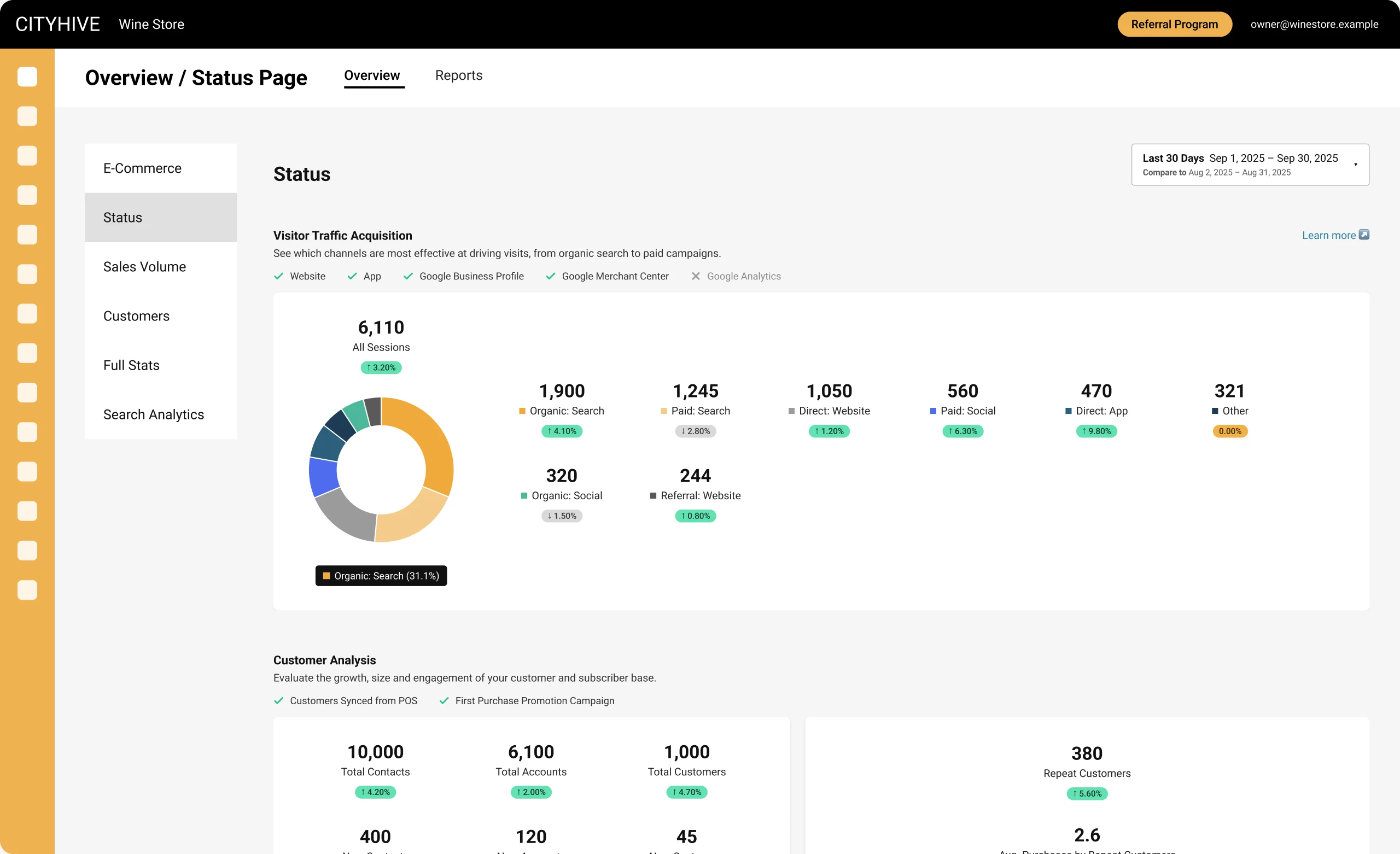Click the 380 Repeat Customers figure
The image size is (1400, 854).
click(1087, 753)
